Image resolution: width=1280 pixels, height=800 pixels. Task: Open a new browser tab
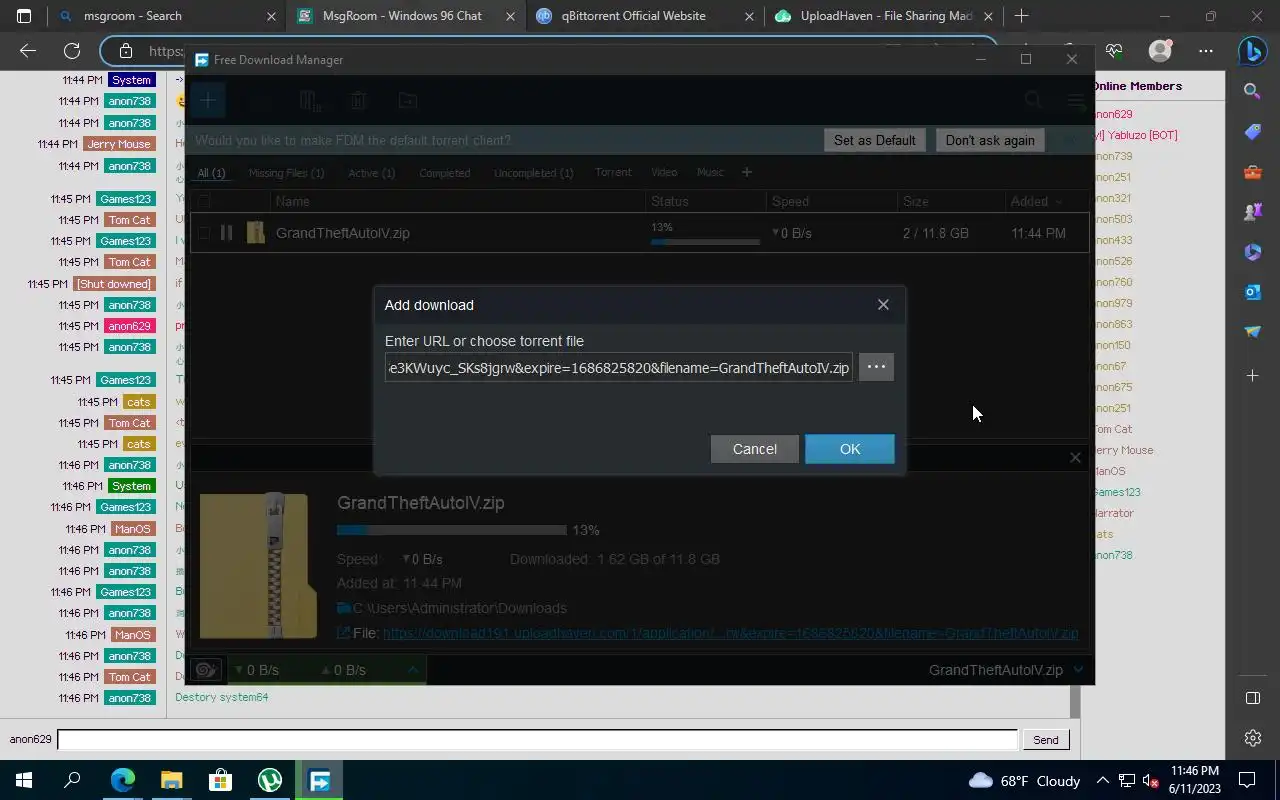pyautogui.click(x=1021, y=16)
